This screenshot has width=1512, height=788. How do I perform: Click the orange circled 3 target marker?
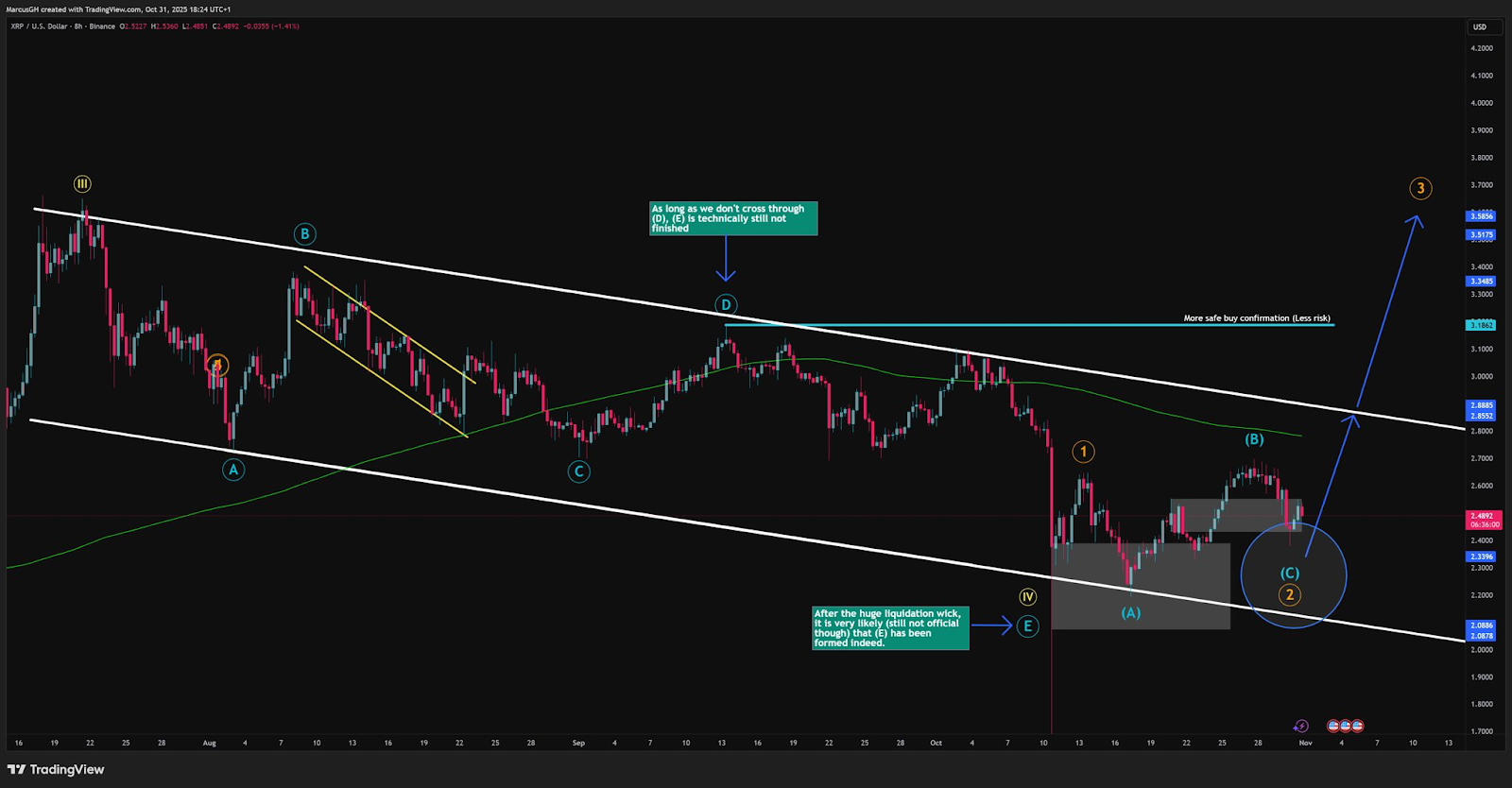[x=1419, y=189]
